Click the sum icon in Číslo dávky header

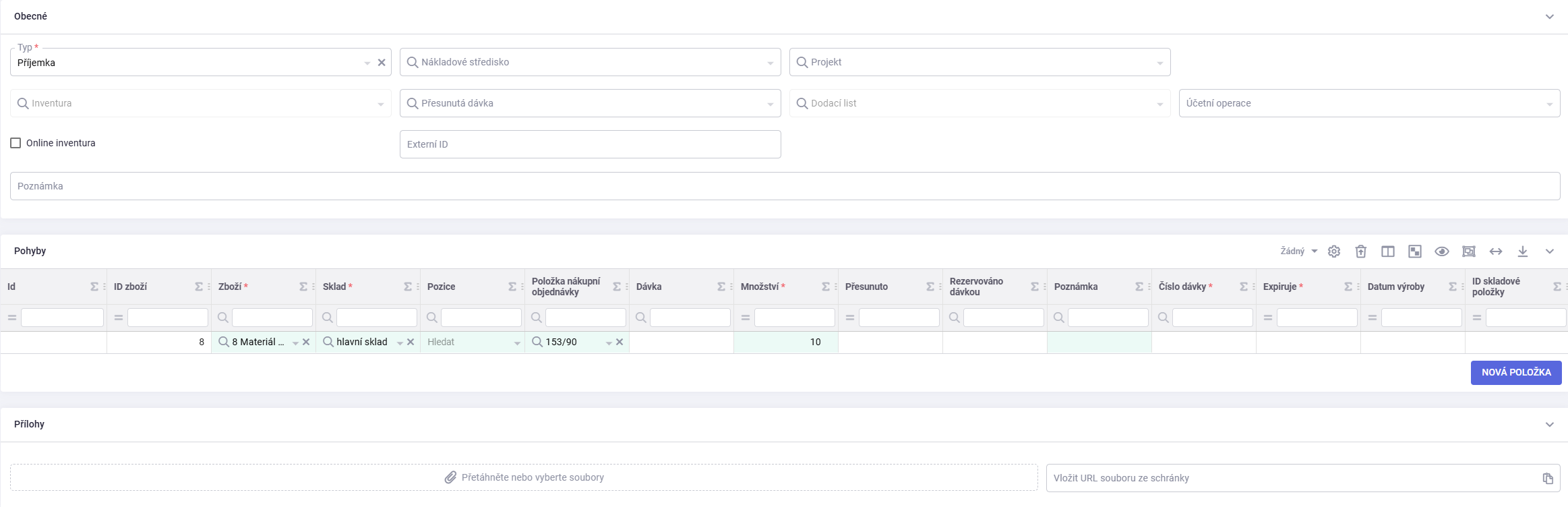tap(1244, 287)
